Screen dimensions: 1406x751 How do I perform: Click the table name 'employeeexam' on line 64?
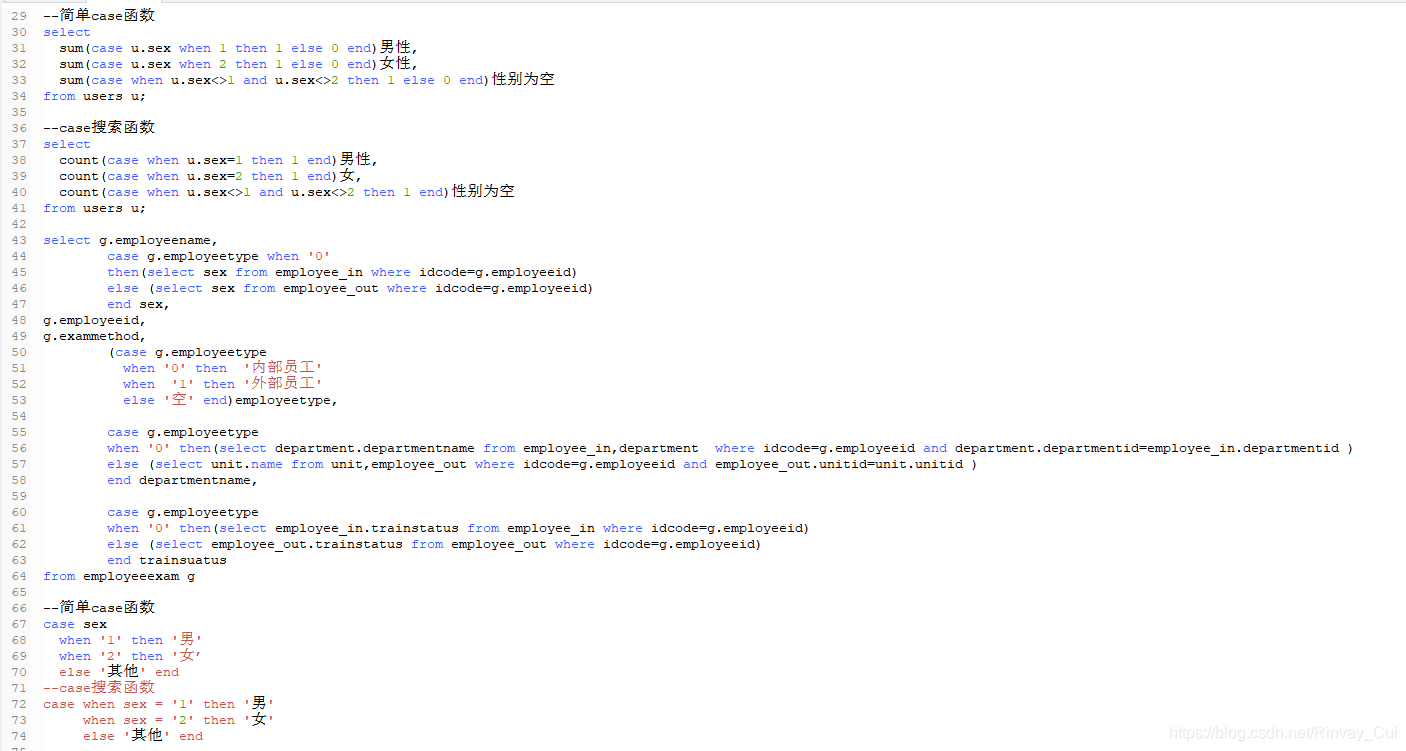pyautogui.click(x=131, y=576)
